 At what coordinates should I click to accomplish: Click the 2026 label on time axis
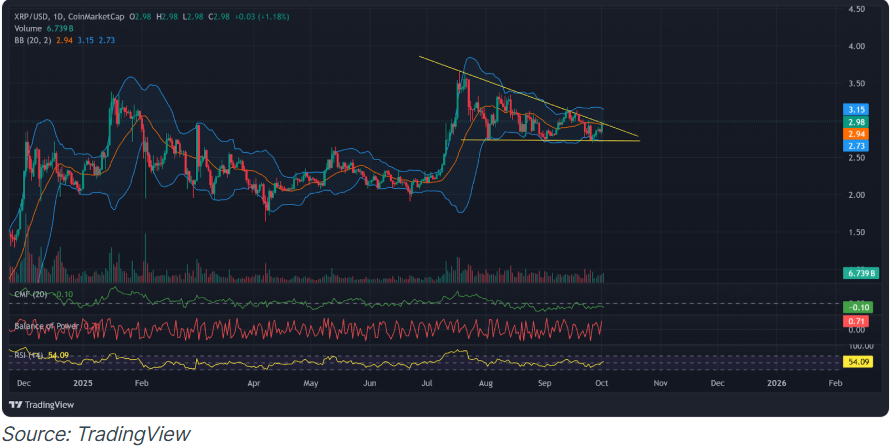point(777,384)
